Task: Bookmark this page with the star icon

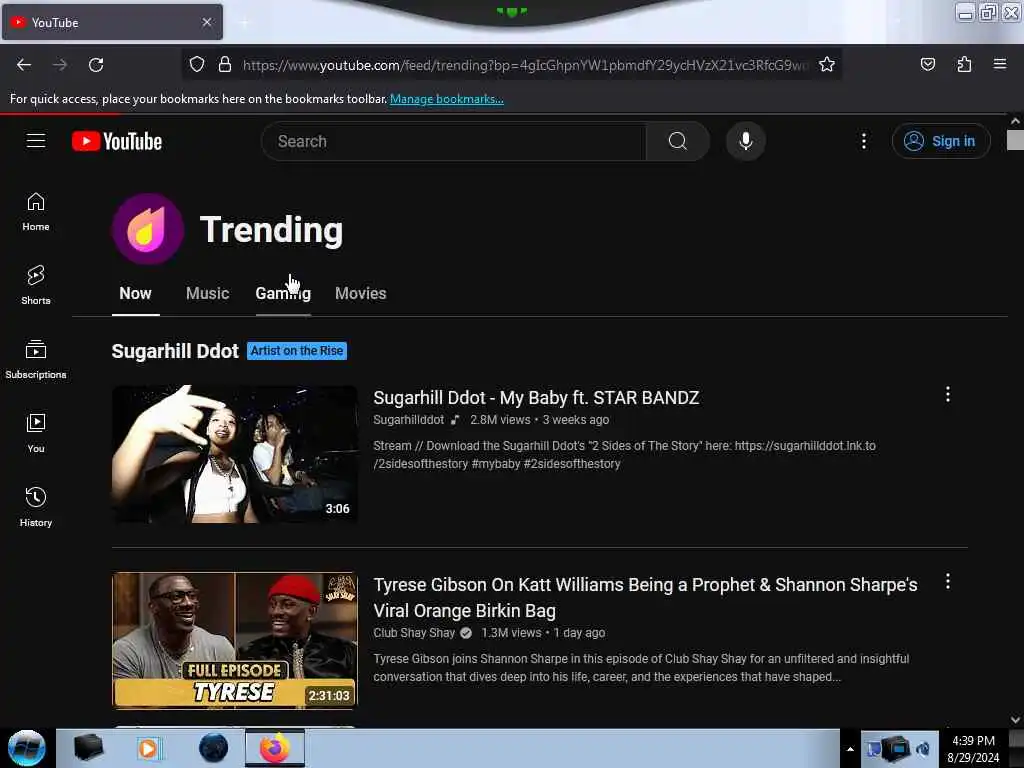Action: (x=827, y=64)
